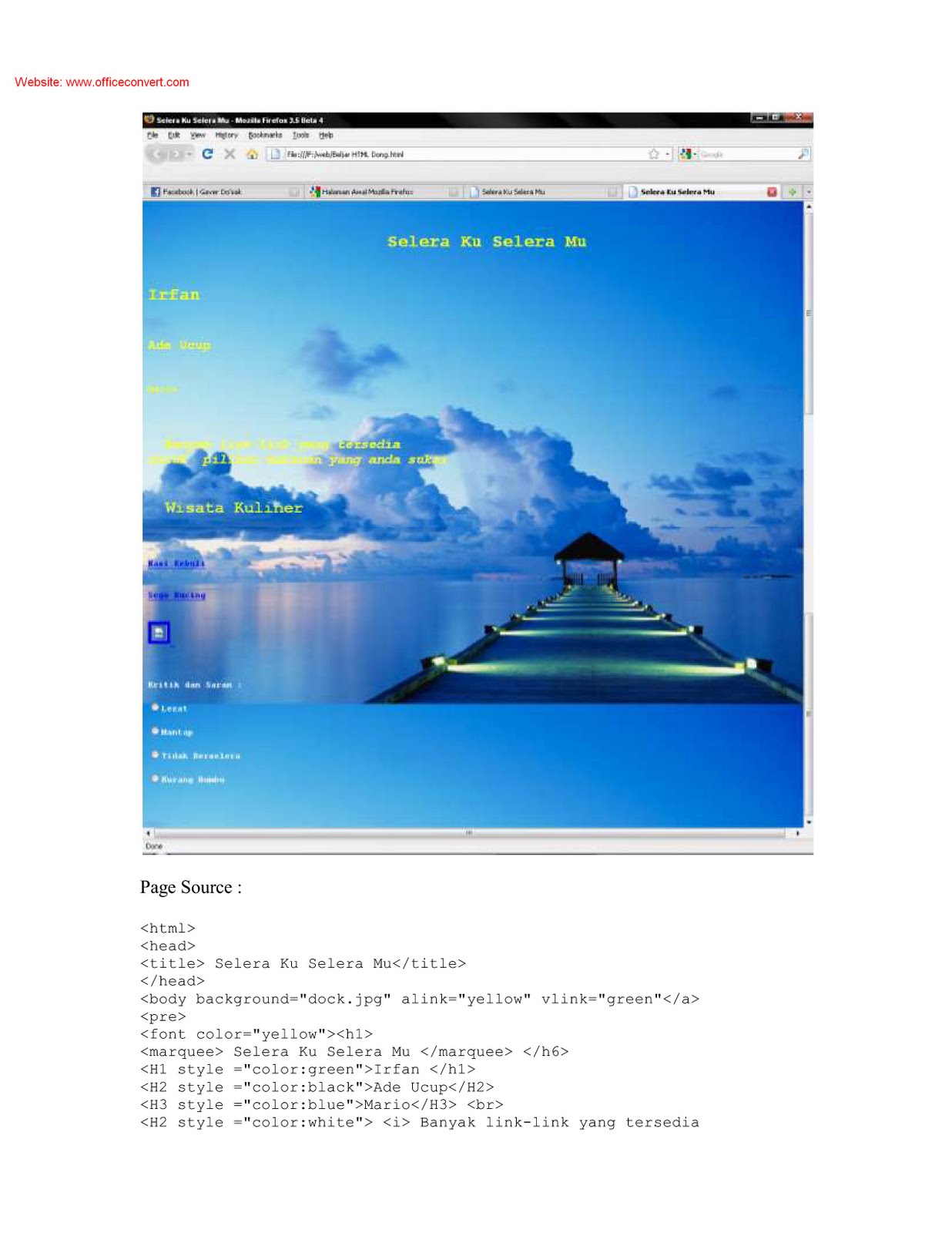The width and height of the screenshot is (952, 1233).
Task: Click the Back navigation arrow
Action: [x=156, y=154]
